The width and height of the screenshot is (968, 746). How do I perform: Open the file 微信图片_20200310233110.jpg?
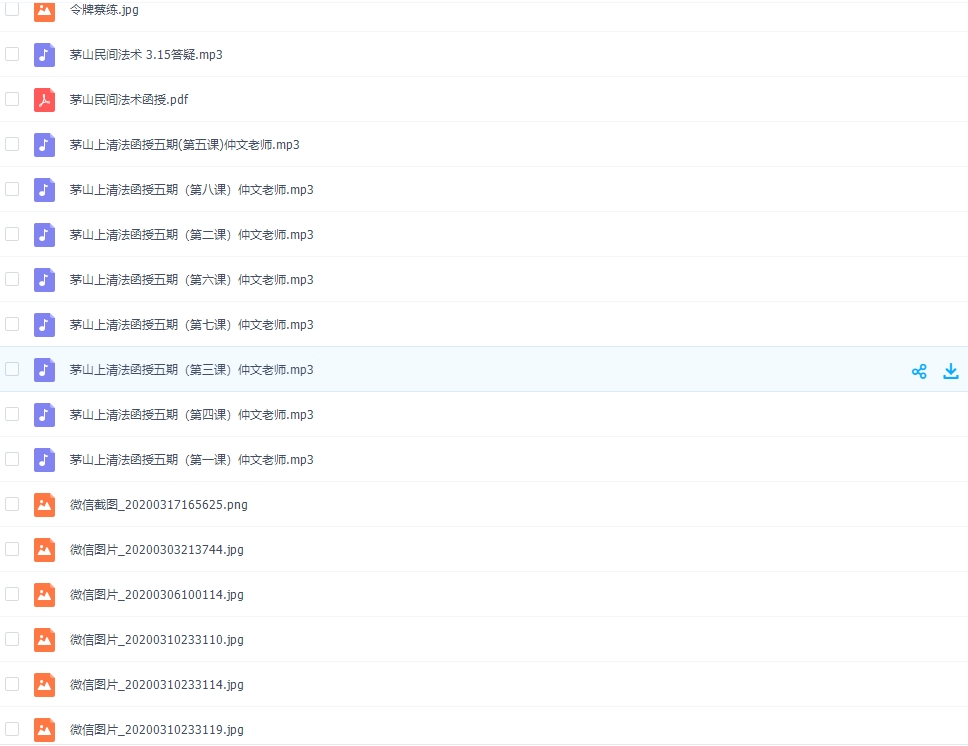coord(156,640)
